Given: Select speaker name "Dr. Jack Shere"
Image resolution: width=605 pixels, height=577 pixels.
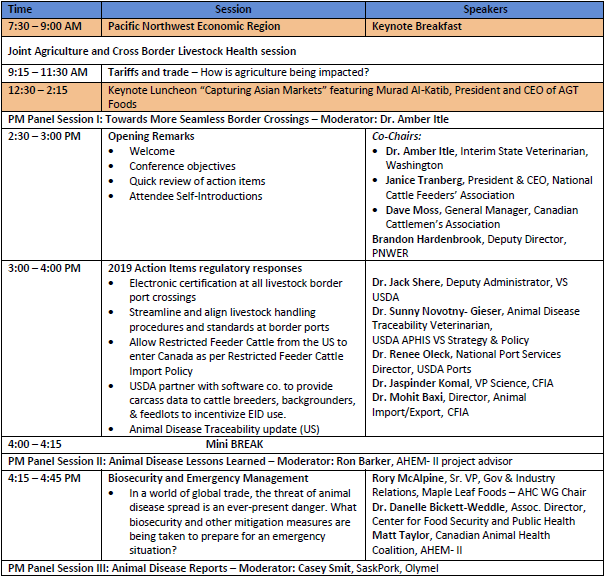Looking at the screenshot, I should point(410,285).
